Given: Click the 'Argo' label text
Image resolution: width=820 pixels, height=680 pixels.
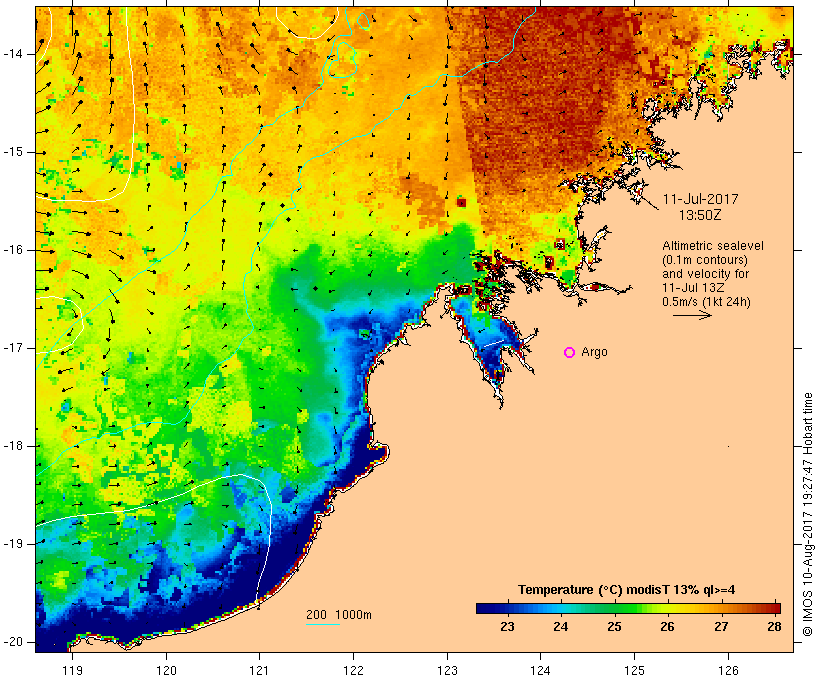Looking at the screenshot, I should [595, 352].
